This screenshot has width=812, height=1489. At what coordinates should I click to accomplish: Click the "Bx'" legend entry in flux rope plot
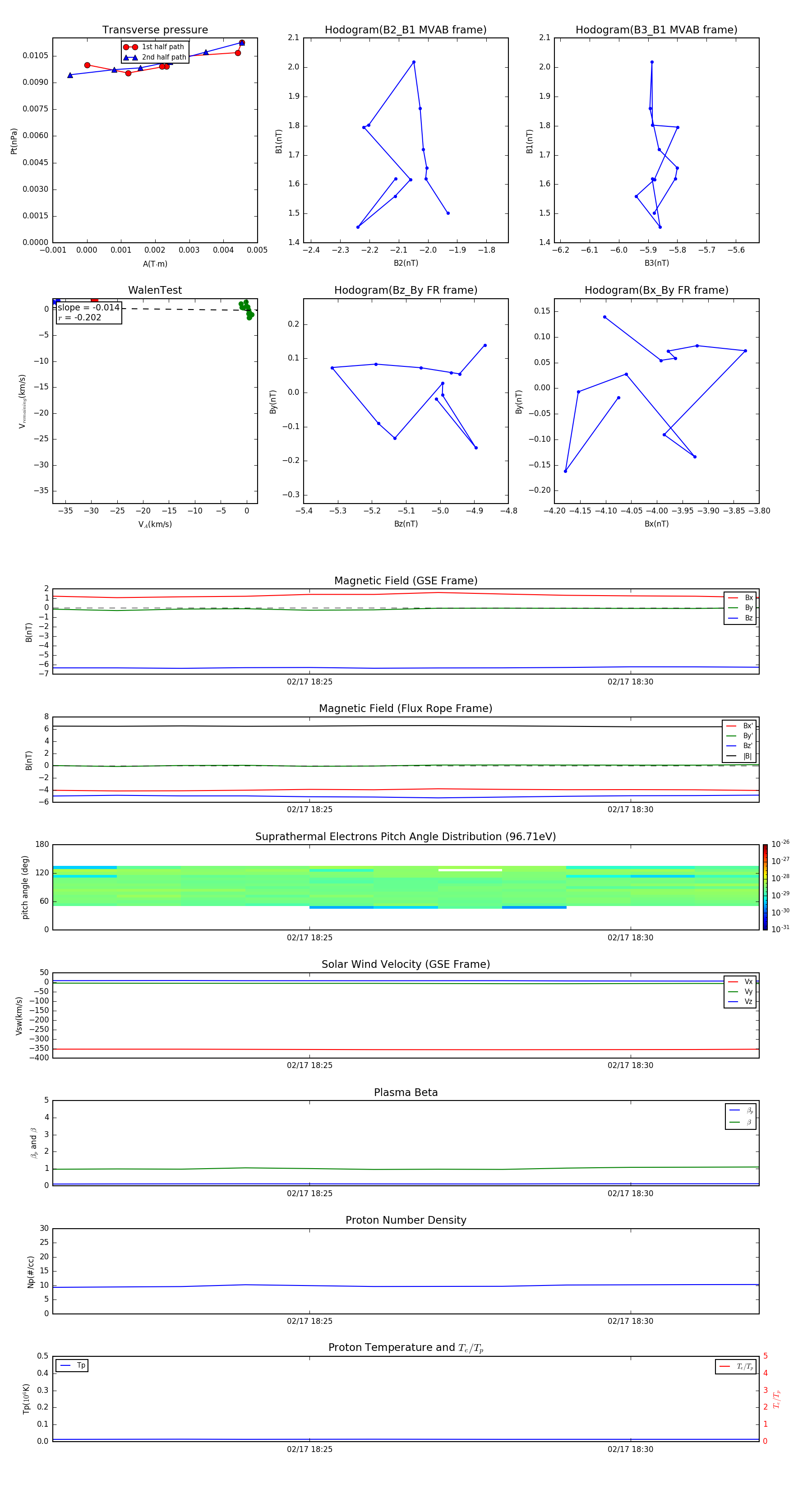[739, 726]
